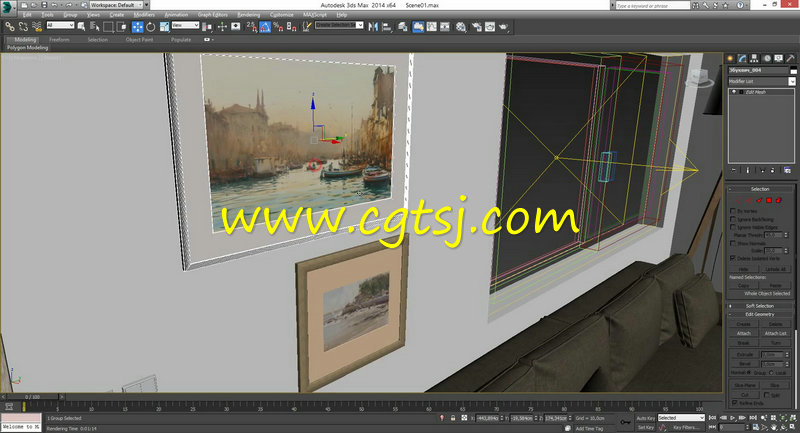Switch to the Object Paint ribbon tab

pos(139,39)
